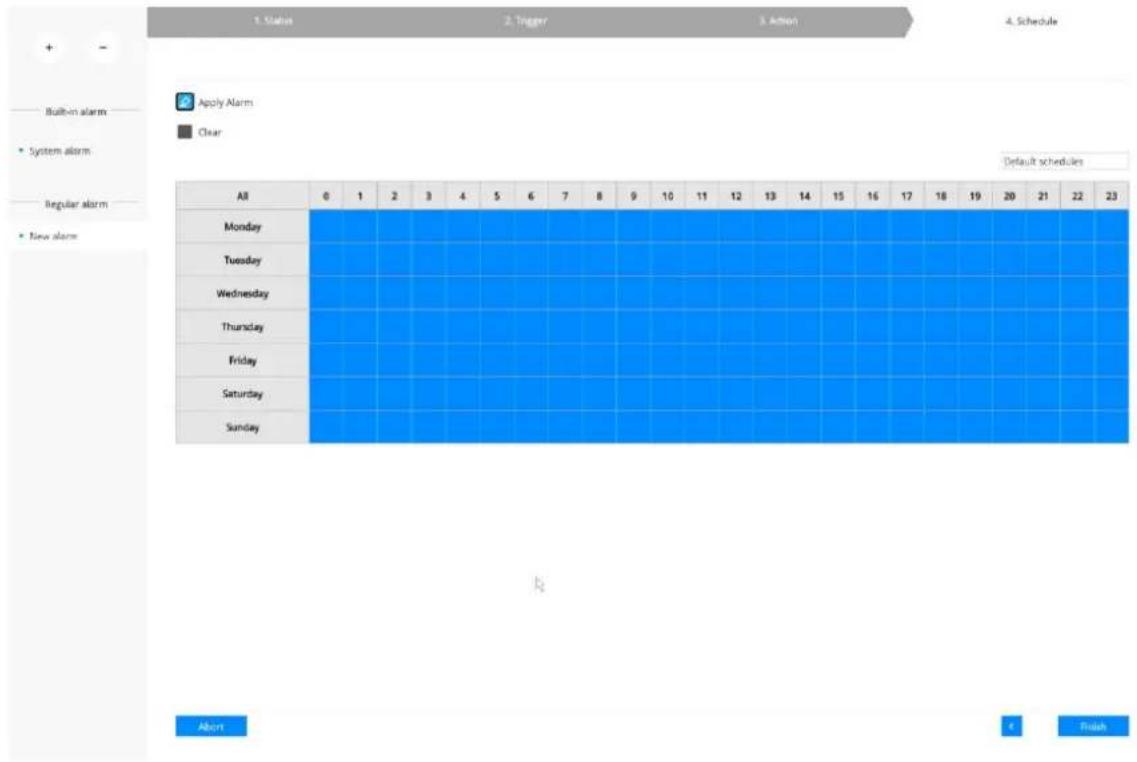
Task: Open the Default schedules dropdown
Action: (1064, 162)
